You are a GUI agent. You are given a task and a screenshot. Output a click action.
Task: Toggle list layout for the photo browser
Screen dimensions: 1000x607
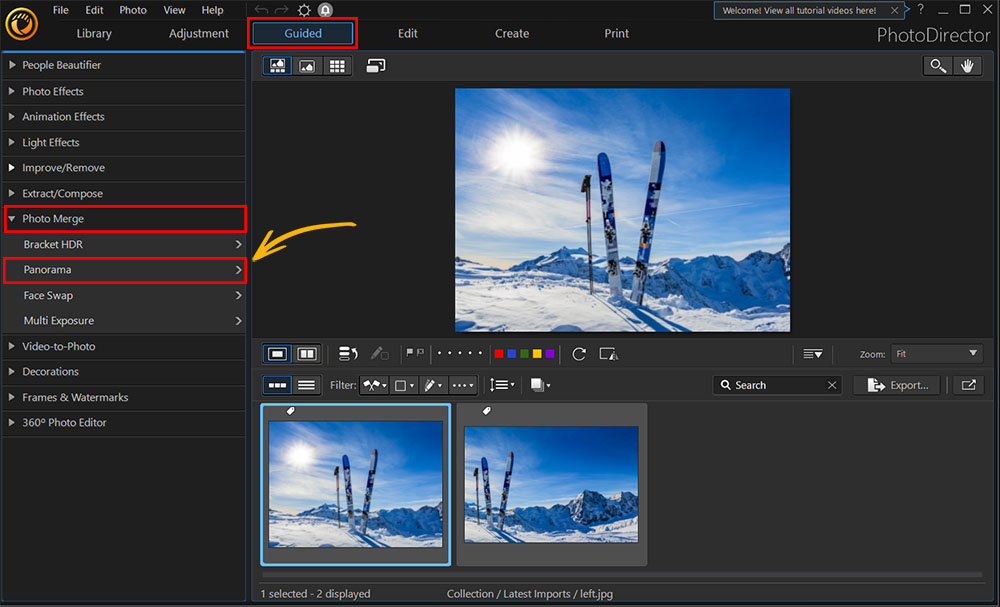307,385
